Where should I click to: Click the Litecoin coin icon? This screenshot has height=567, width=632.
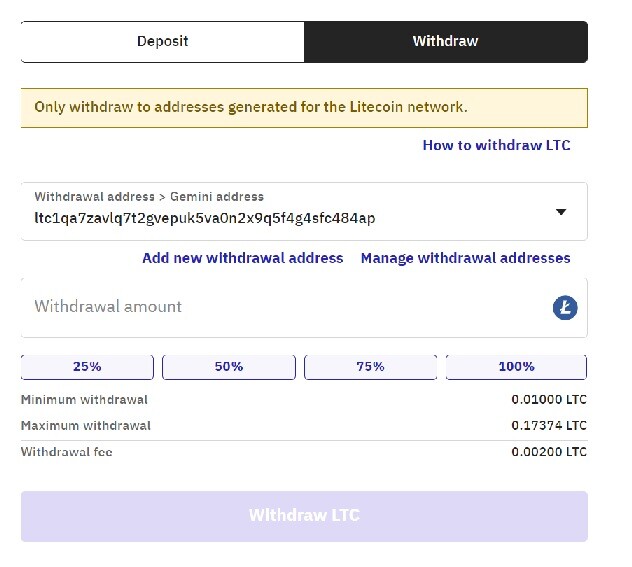[565, 307]
